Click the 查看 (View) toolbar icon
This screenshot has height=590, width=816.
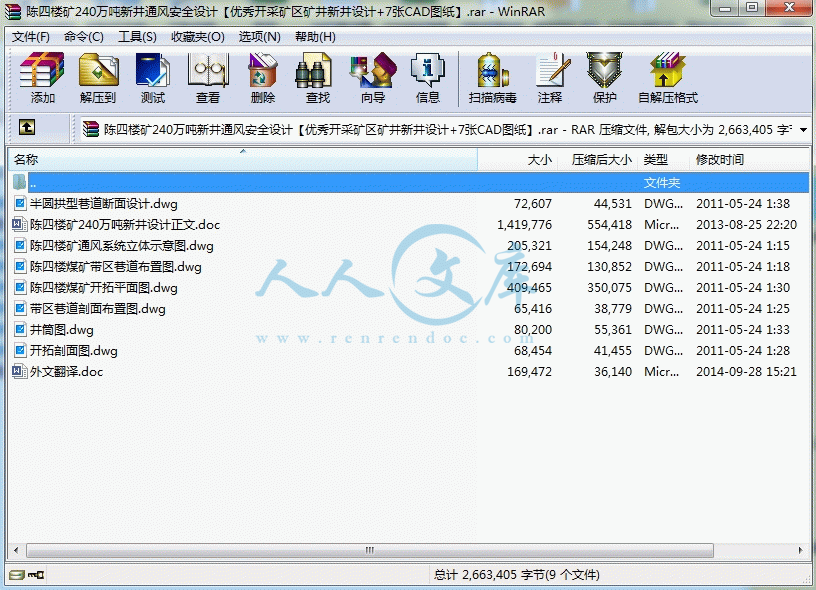tap(208, 69)
